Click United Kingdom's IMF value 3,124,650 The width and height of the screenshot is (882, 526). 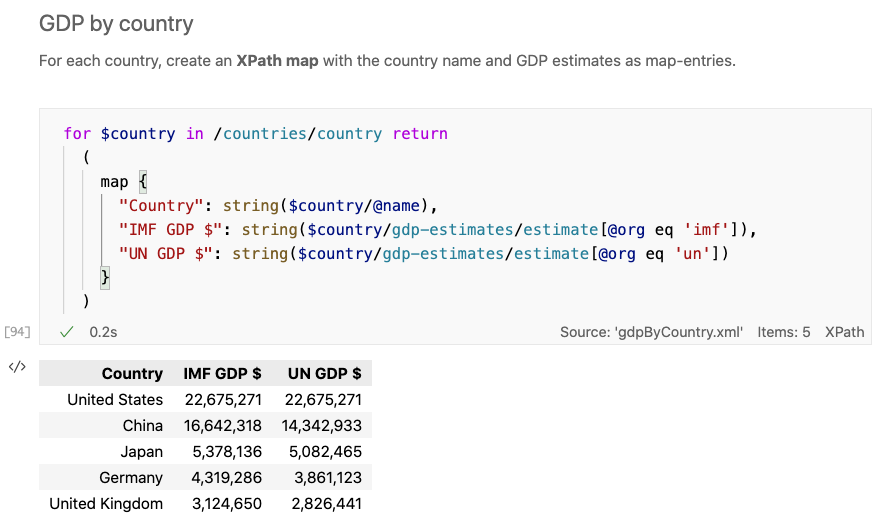[x=222, y=504]
